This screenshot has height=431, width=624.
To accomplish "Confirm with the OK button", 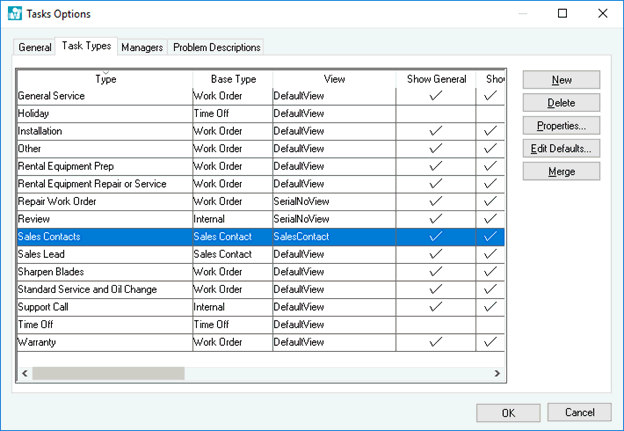I will click(x=508, y=413).
